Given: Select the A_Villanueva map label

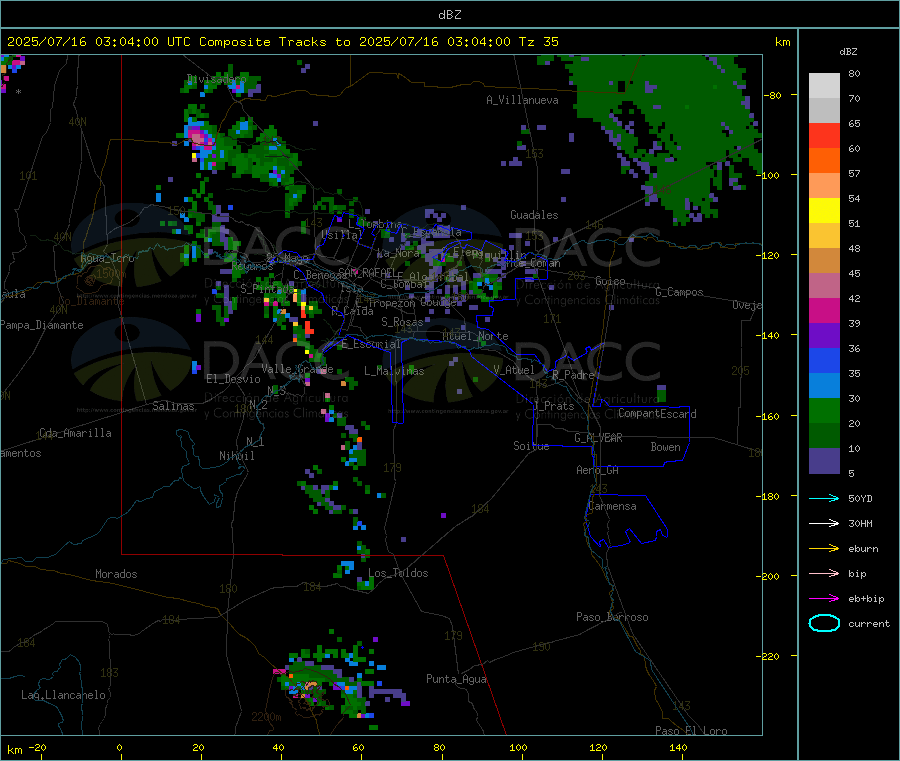Looking at the screenshot, I should (x=522, y=100).
